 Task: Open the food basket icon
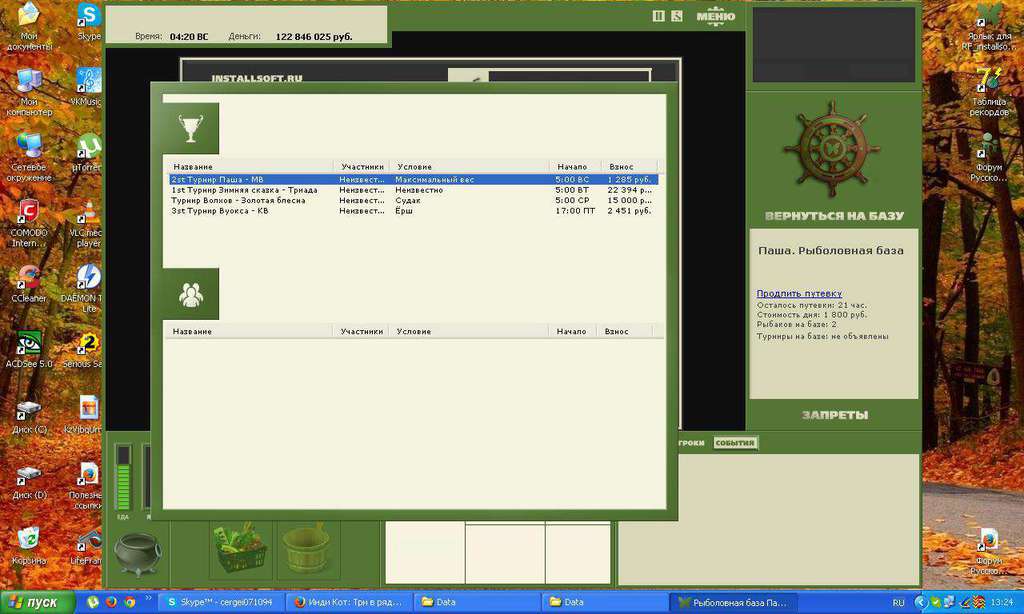pyautogui.click(x=240, y=549)
